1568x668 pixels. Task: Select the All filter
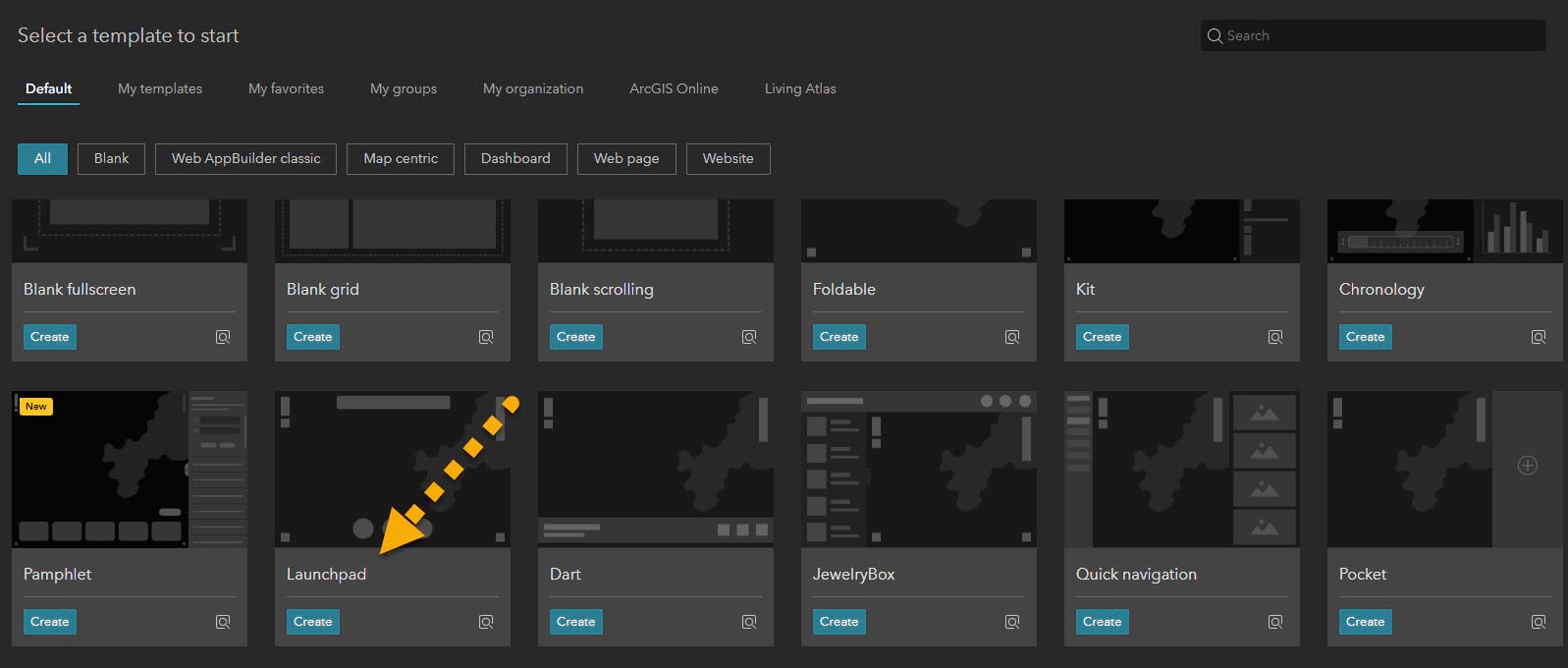(42, 158)
